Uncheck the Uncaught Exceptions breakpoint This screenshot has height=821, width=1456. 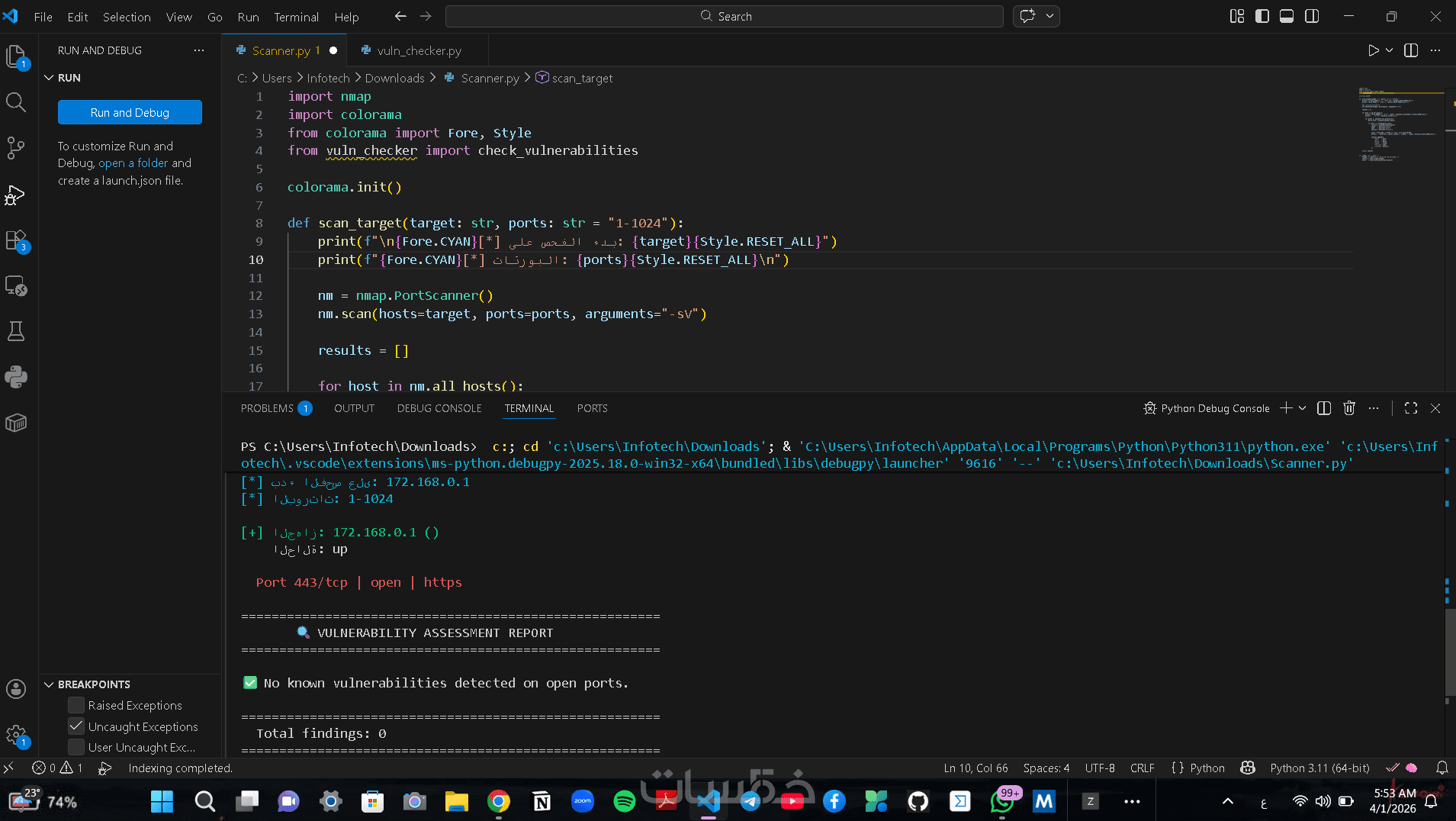click(x=76, y=726)
